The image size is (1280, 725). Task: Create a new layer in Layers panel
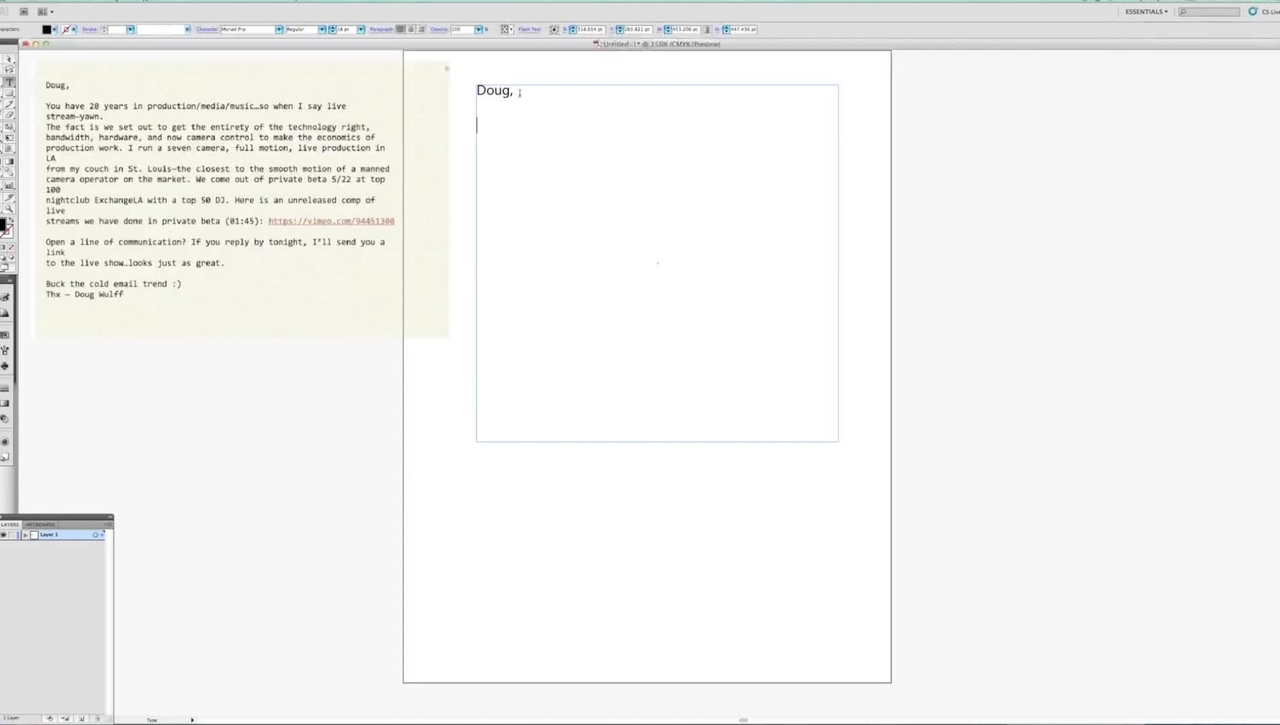click(x=81, y=718)
